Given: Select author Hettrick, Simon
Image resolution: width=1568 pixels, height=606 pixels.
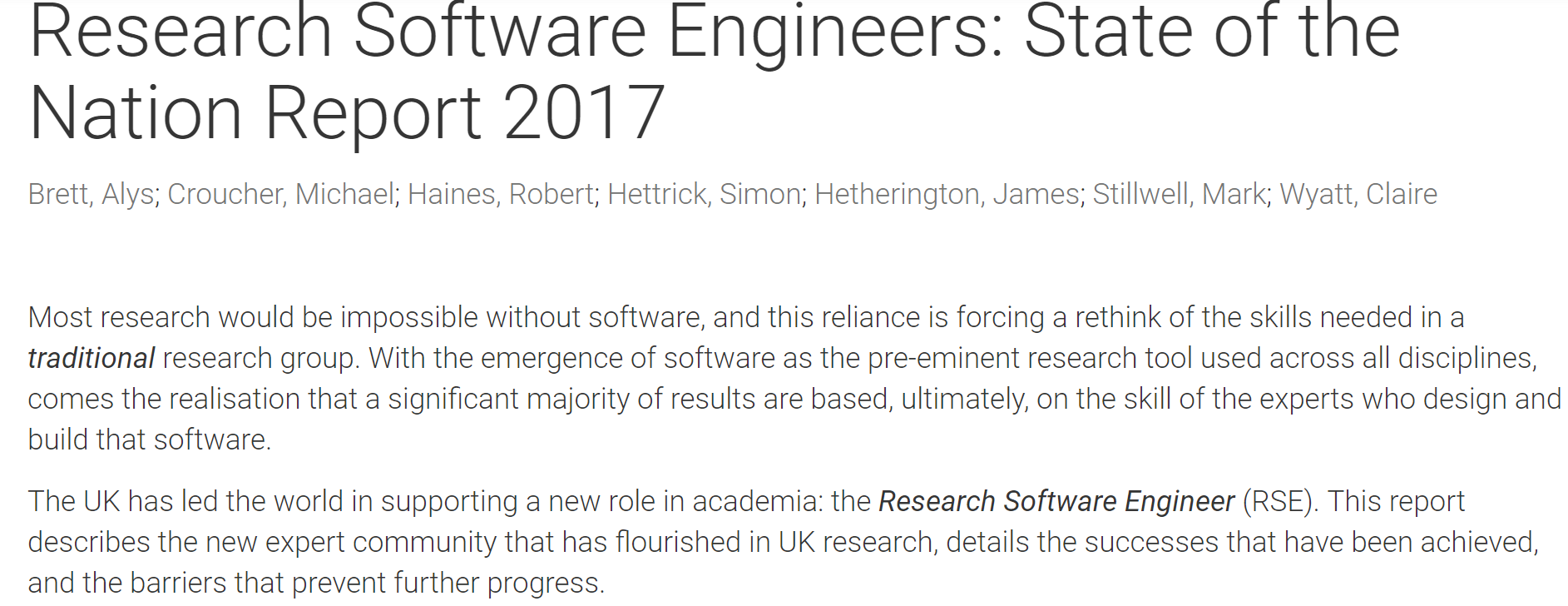Looking at the screenshot, I should click(x=705, y=194).
